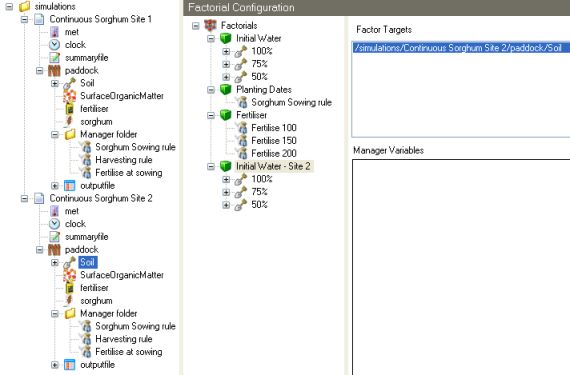The width and height of the screenshot is (570, 375).
Task: Click the clock icon under Sorghum Site 2
Action: [55, 224]
